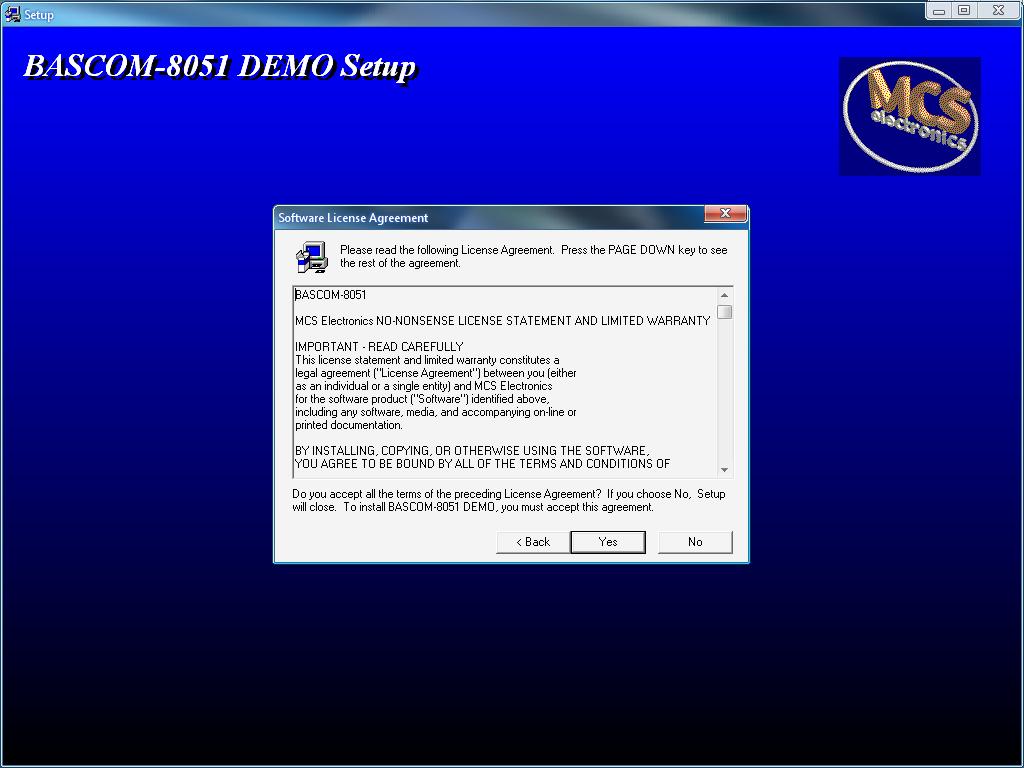Click the MCS electronics logo
The height and width of the screenshot is (768, 1024).
(x=910, y=116)
